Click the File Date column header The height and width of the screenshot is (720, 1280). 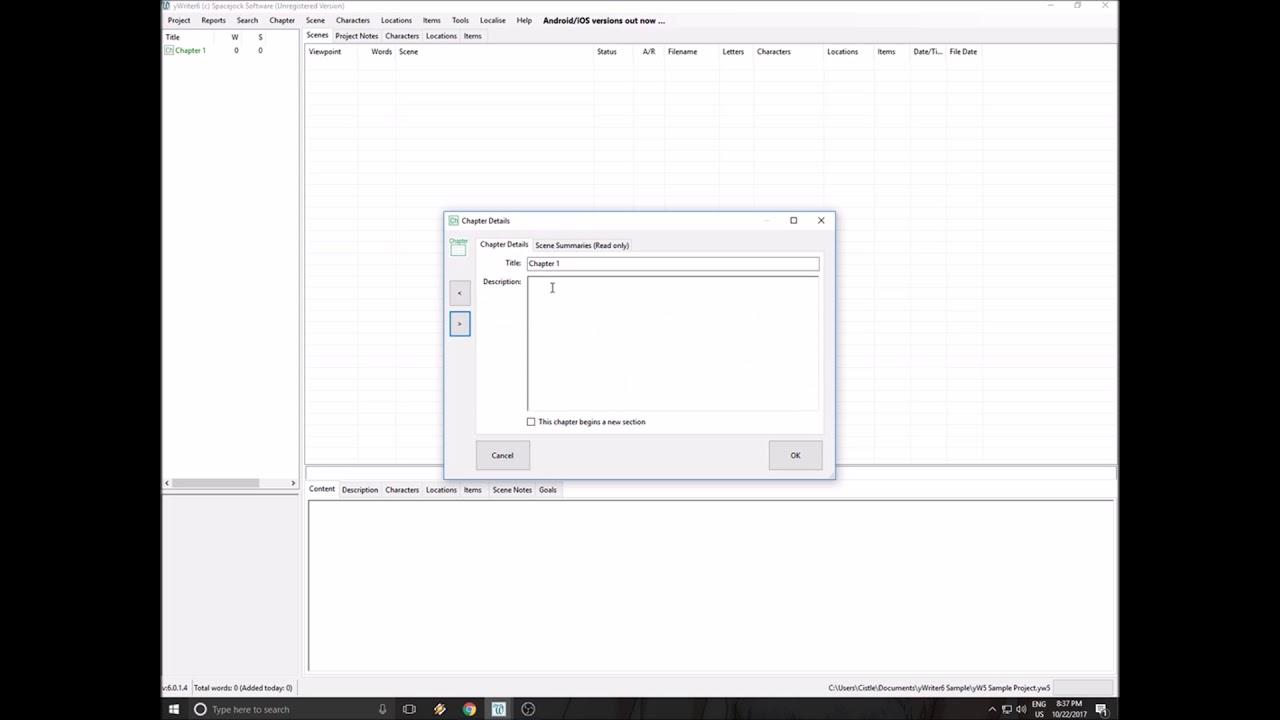pos(963,52)
